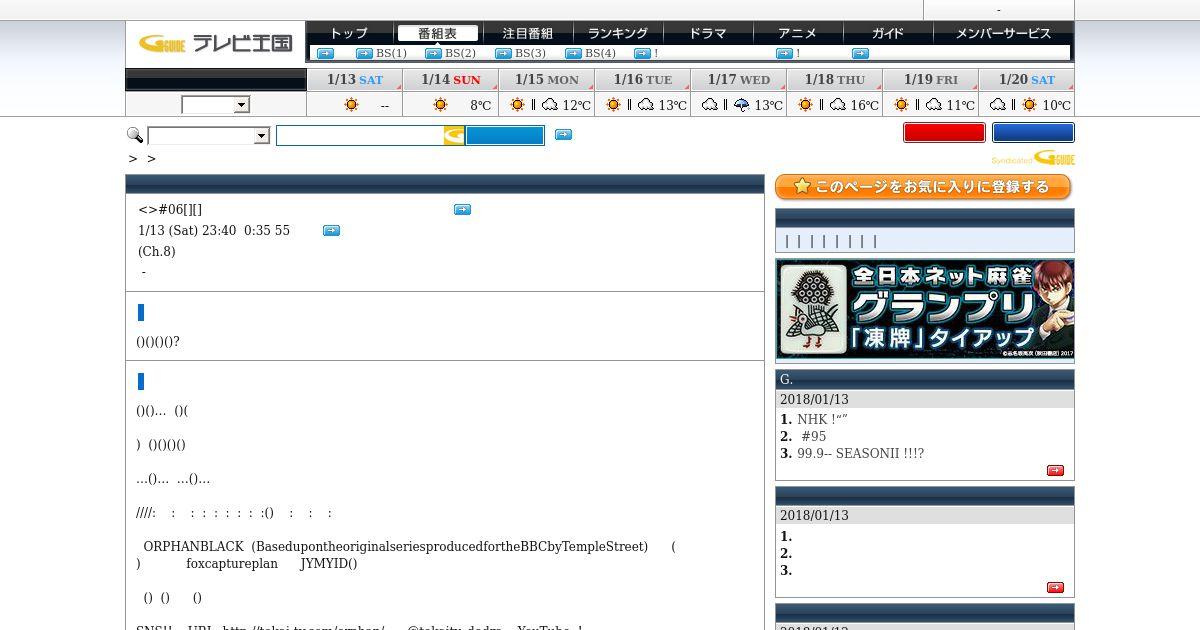The height and width of the screenshot is (630, 1200).
Task: Click the BS(3) link
Action: click(x=530, y=53)
